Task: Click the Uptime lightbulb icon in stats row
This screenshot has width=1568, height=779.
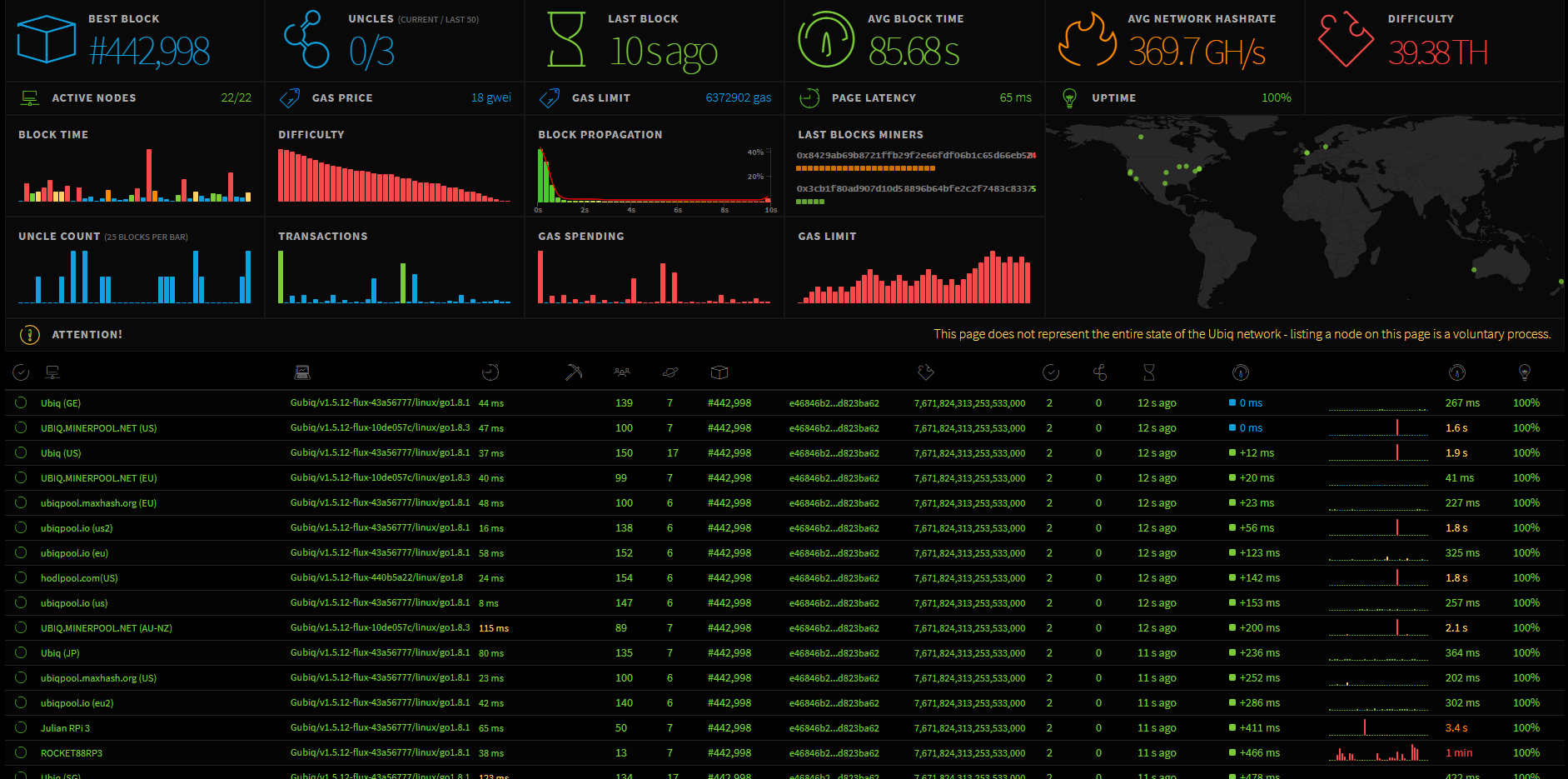Action: pos(1070,98)
